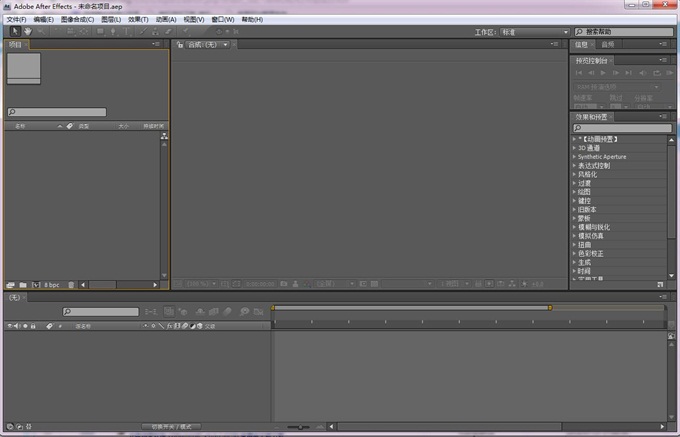
Task: Click the work area end handle
Action: pyautogui.click(x=550, y=308)
